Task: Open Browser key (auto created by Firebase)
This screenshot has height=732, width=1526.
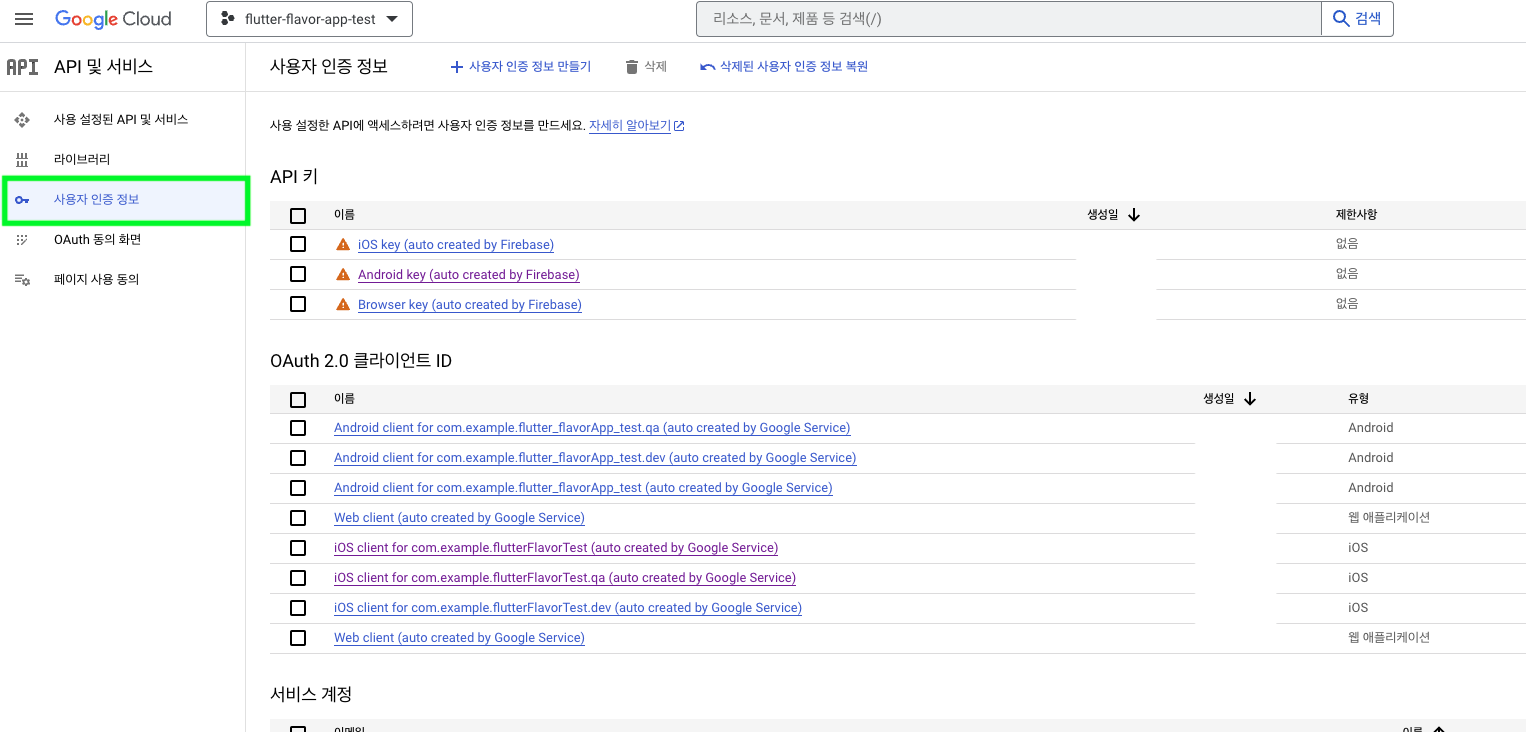Action: (470, 305)
